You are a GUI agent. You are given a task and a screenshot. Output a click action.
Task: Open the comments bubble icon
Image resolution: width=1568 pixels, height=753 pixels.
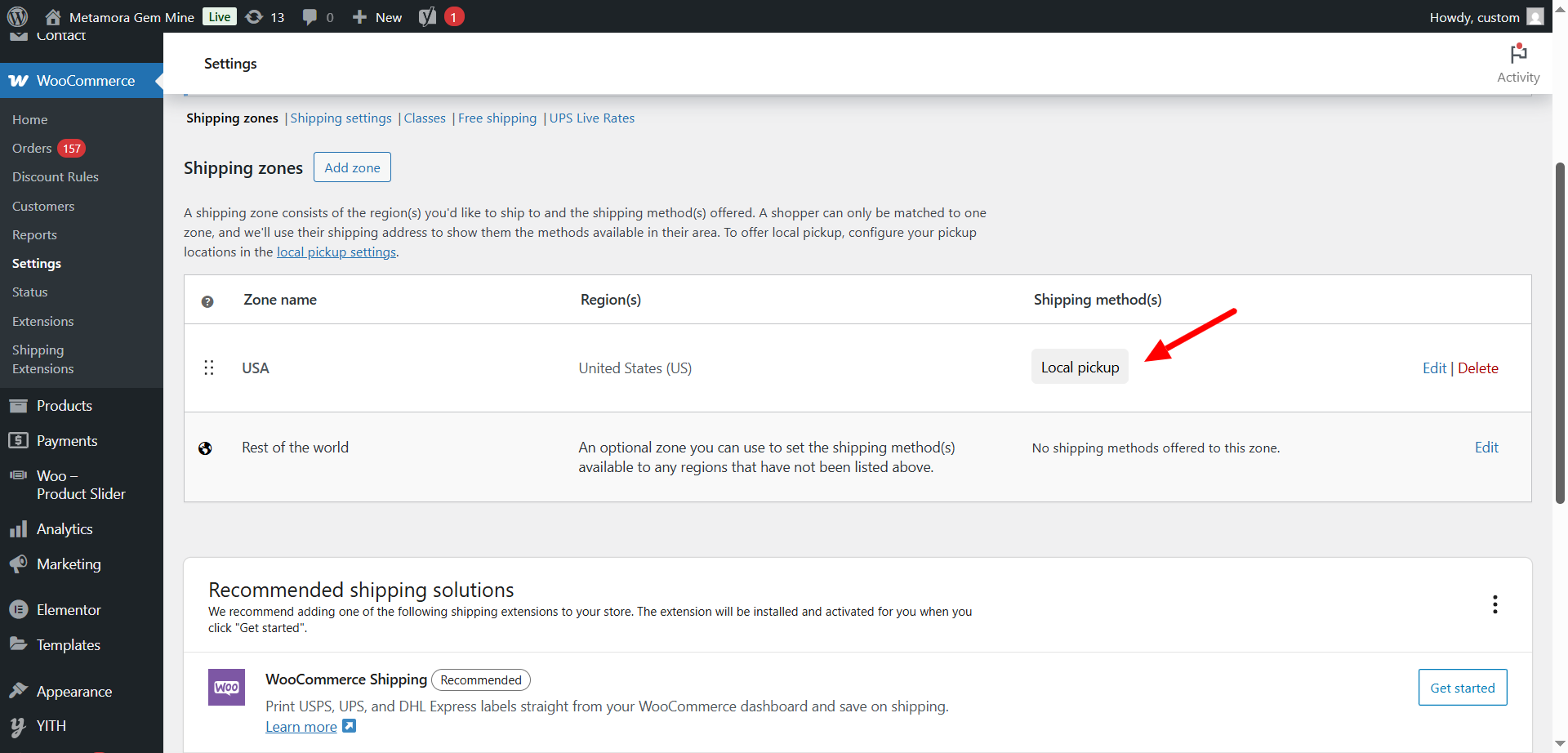pos(310,17)
